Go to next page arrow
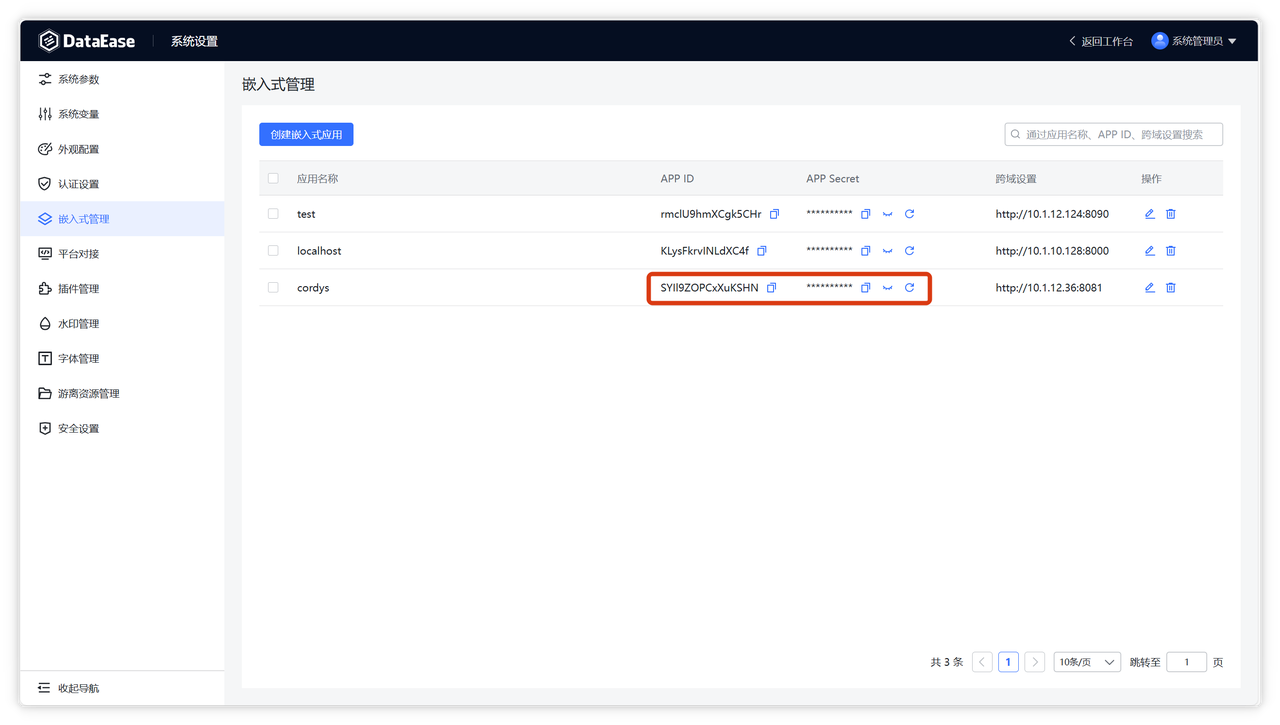This screenshot has height=725, width=1280. tap(1035, 662)
